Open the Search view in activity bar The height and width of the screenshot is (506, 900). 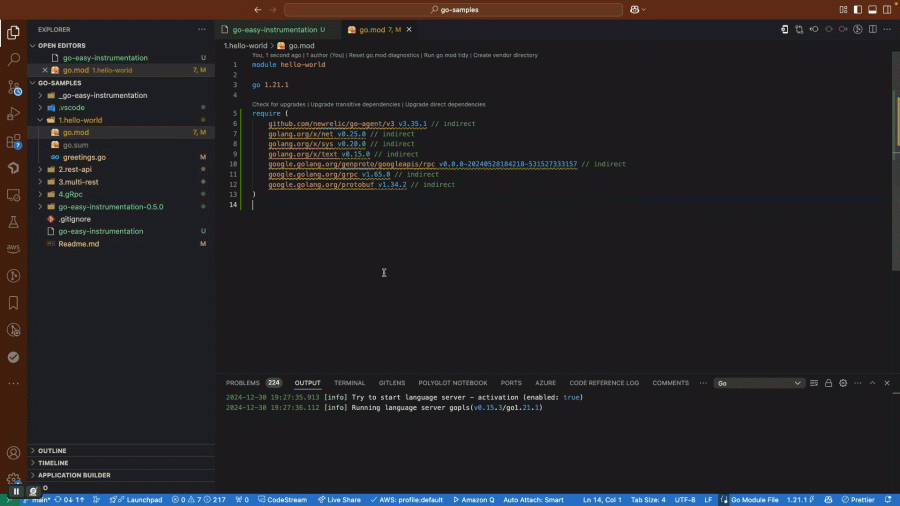(x=14, y=60)
